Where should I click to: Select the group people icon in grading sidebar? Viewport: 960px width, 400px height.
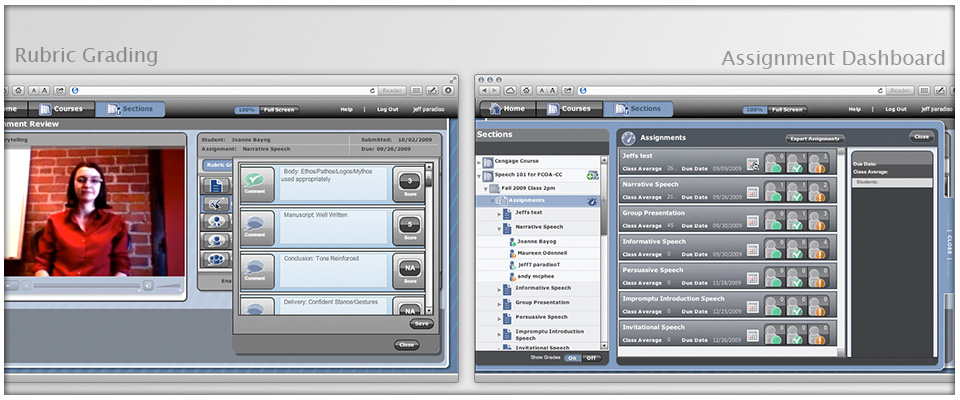point(216,258)
